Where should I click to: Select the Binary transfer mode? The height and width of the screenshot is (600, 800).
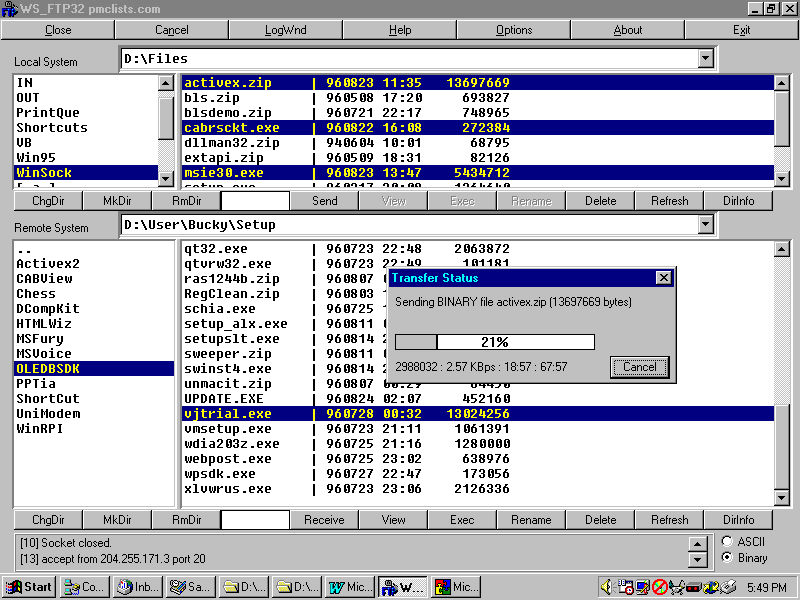[x=726, y=557]
